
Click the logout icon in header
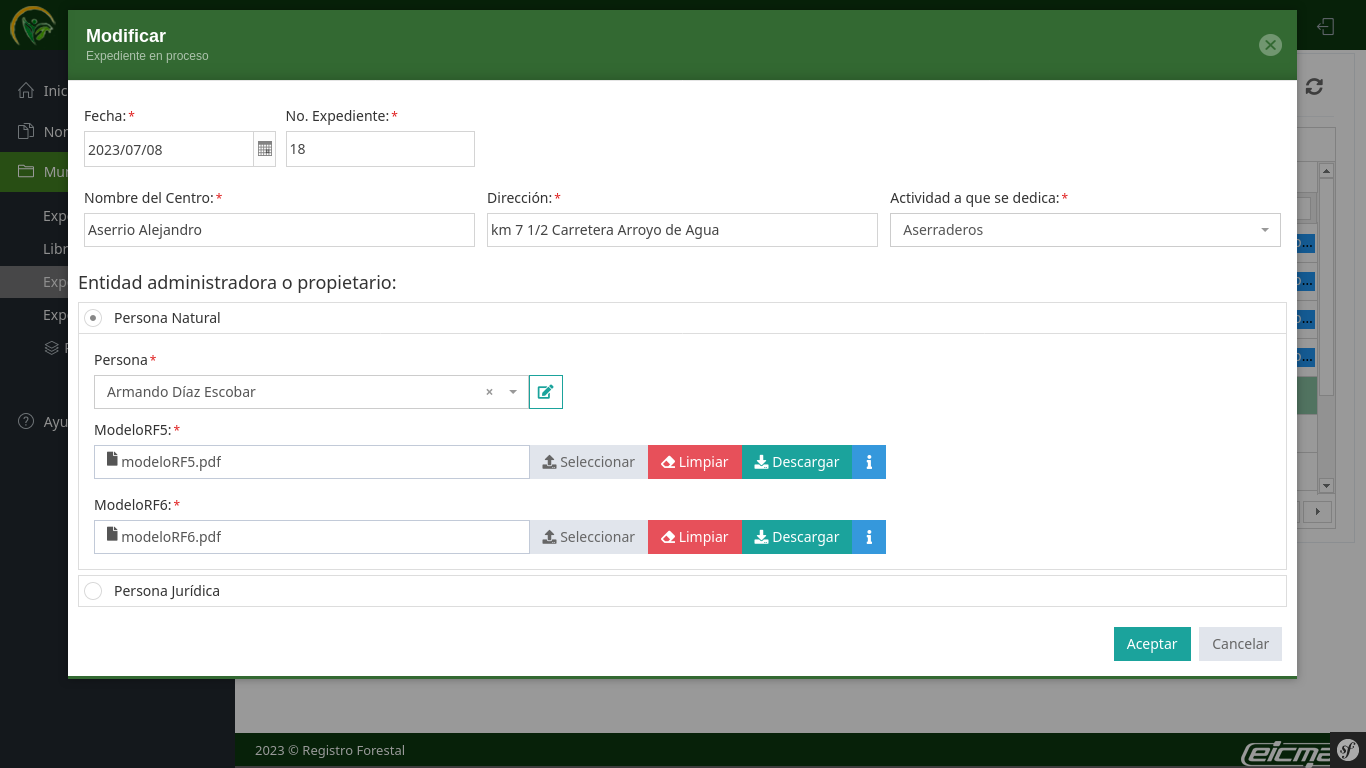click(1326, 26)
